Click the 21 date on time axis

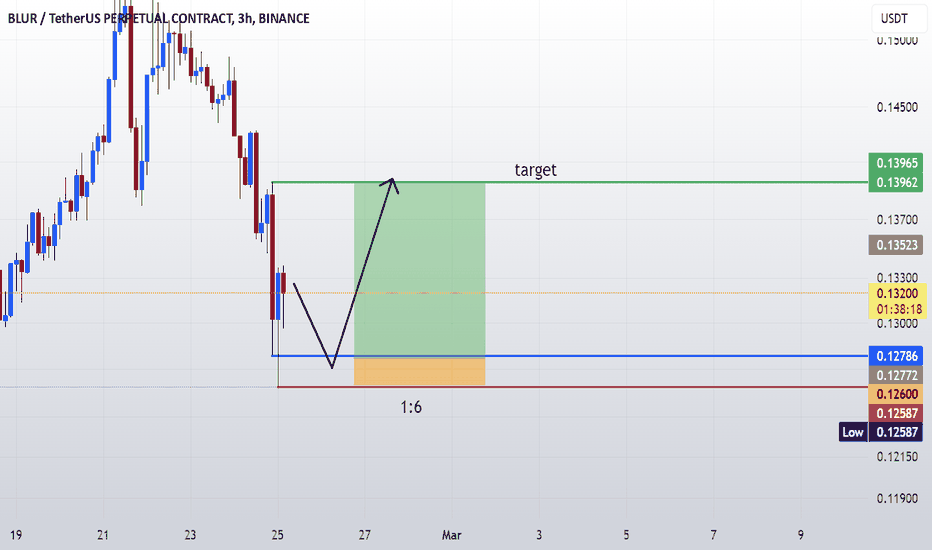click(103, 535)
